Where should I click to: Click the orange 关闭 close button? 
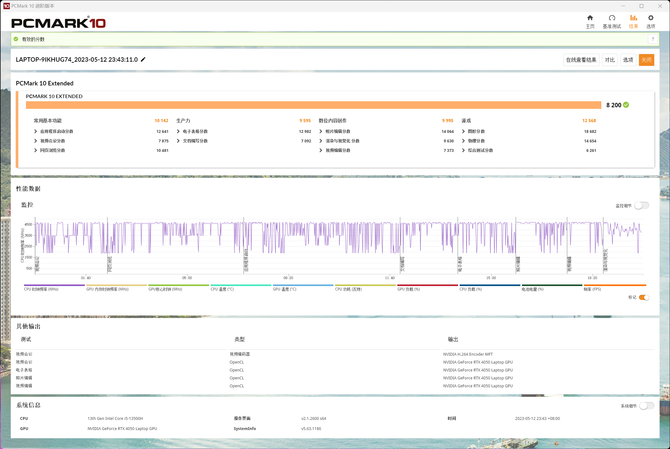(646, 60)
